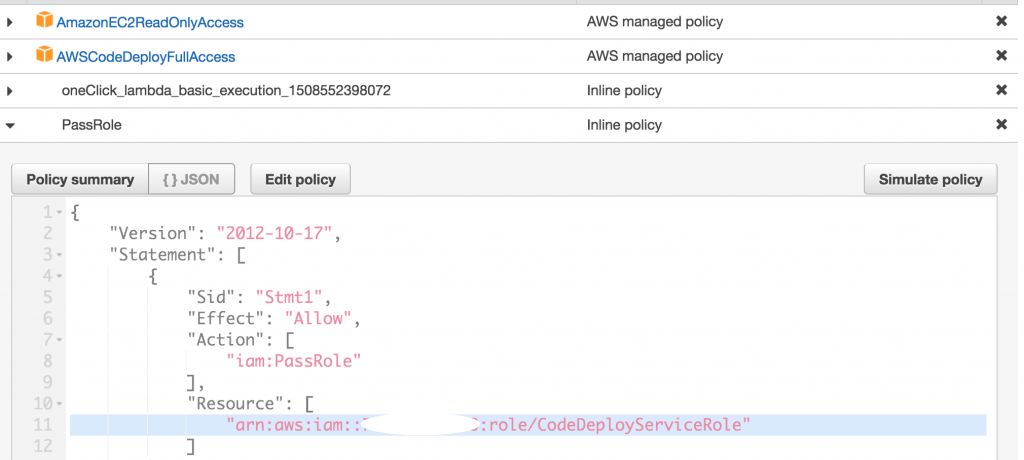
Task: Click the "Stmt1" Sid value
Action: pos(289,297)
